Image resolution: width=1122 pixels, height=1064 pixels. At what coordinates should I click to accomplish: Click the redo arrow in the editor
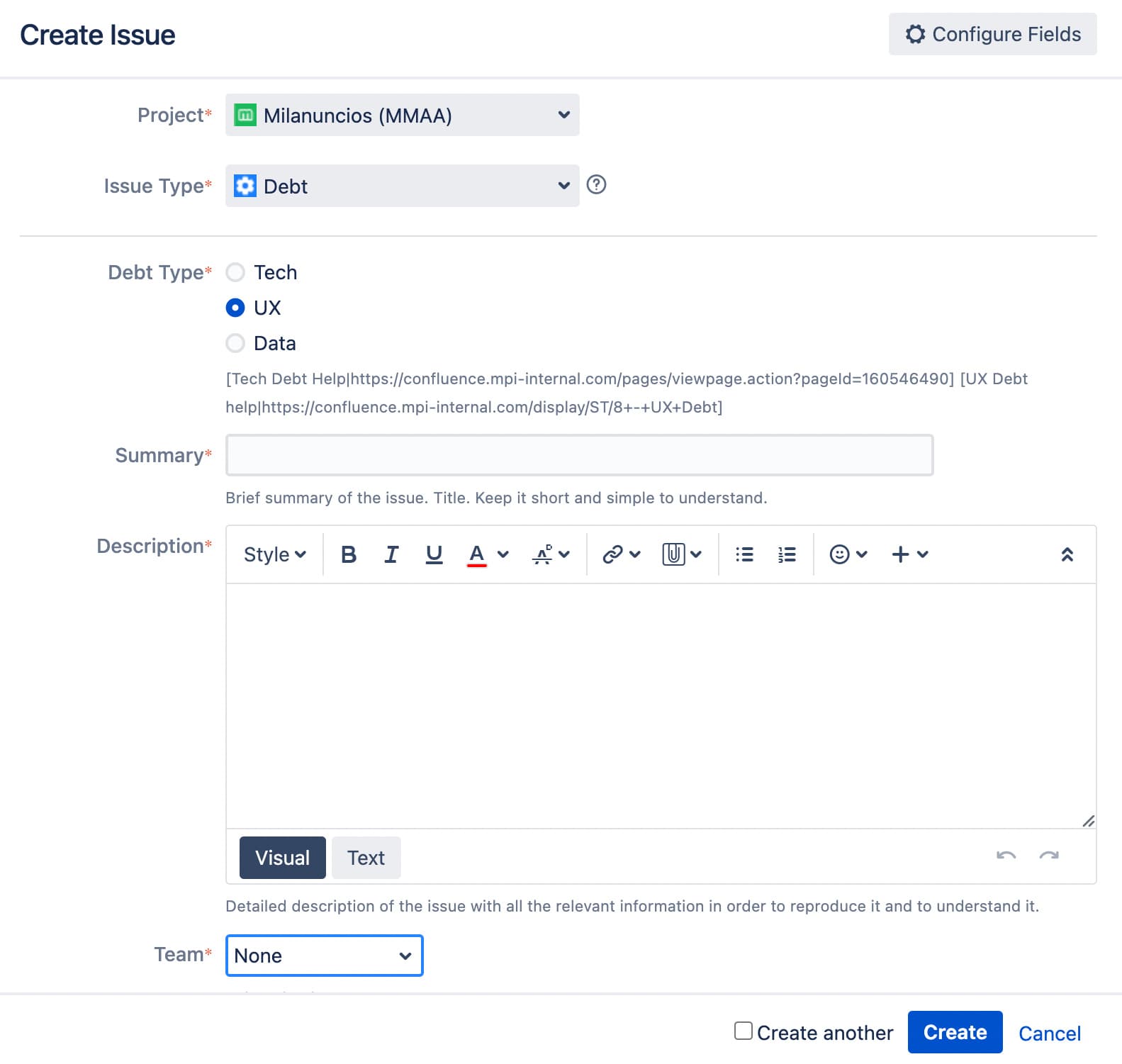tap(1049, 856)
